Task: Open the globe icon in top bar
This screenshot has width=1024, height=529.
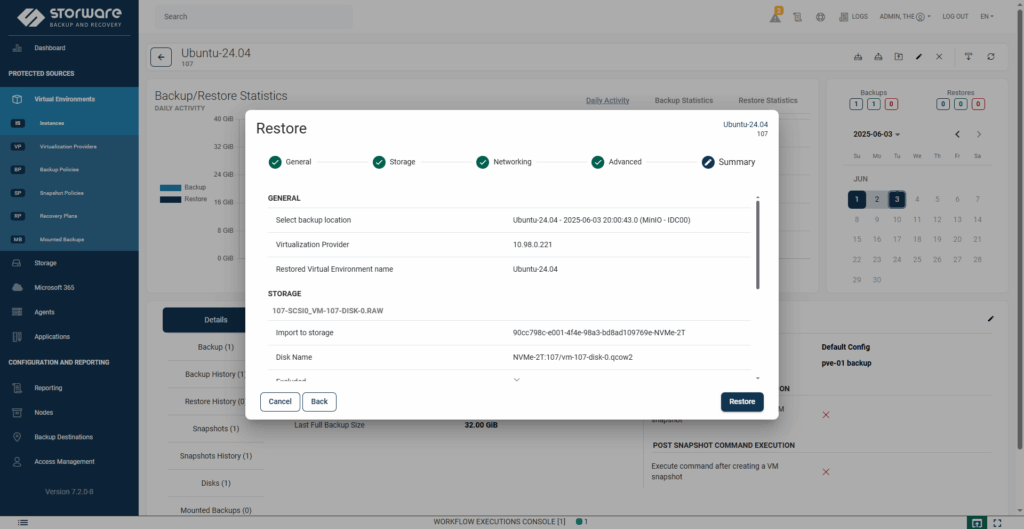Action: pos(820,17)
